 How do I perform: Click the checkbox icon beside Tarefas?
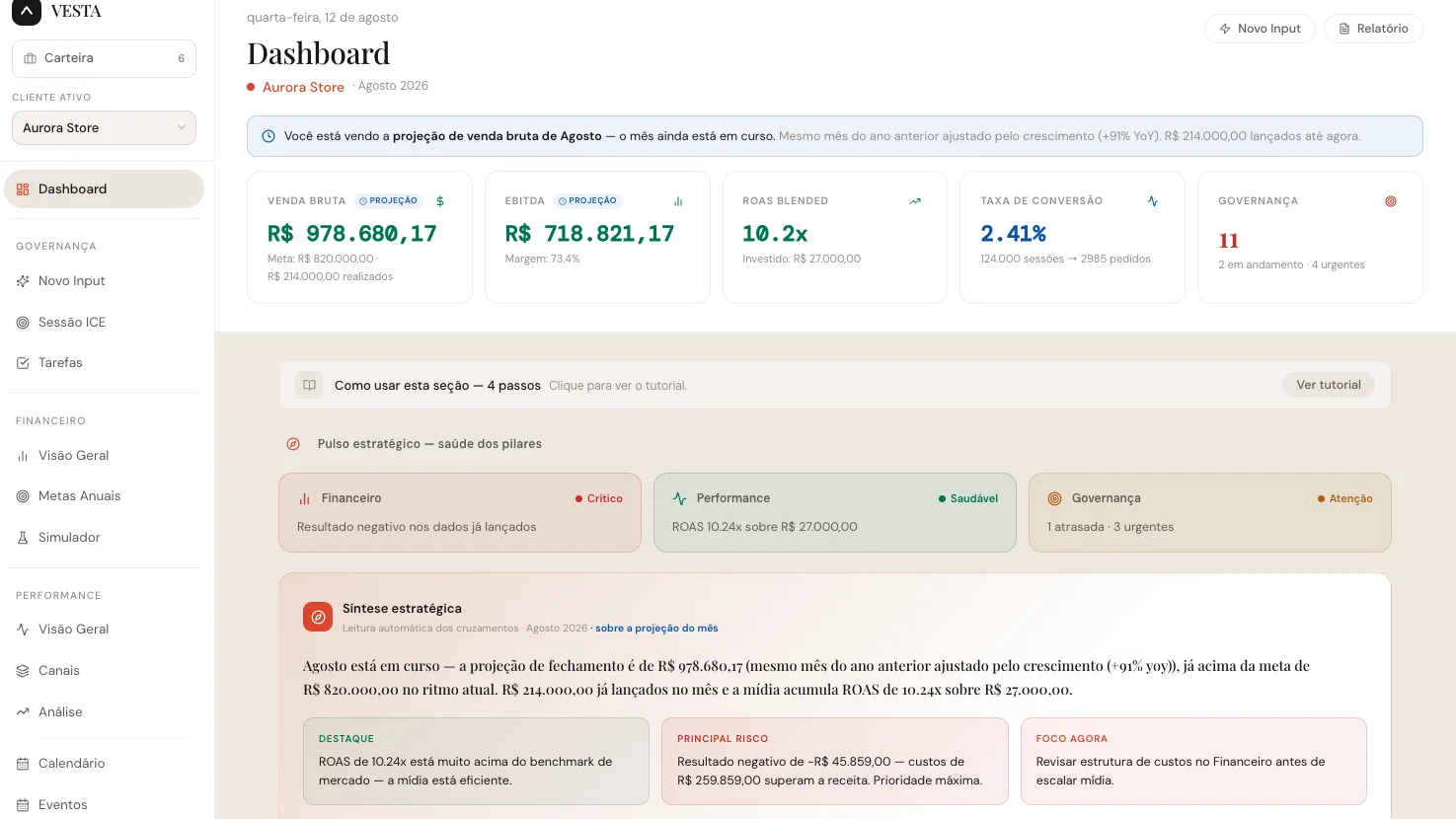click(23, 363)
